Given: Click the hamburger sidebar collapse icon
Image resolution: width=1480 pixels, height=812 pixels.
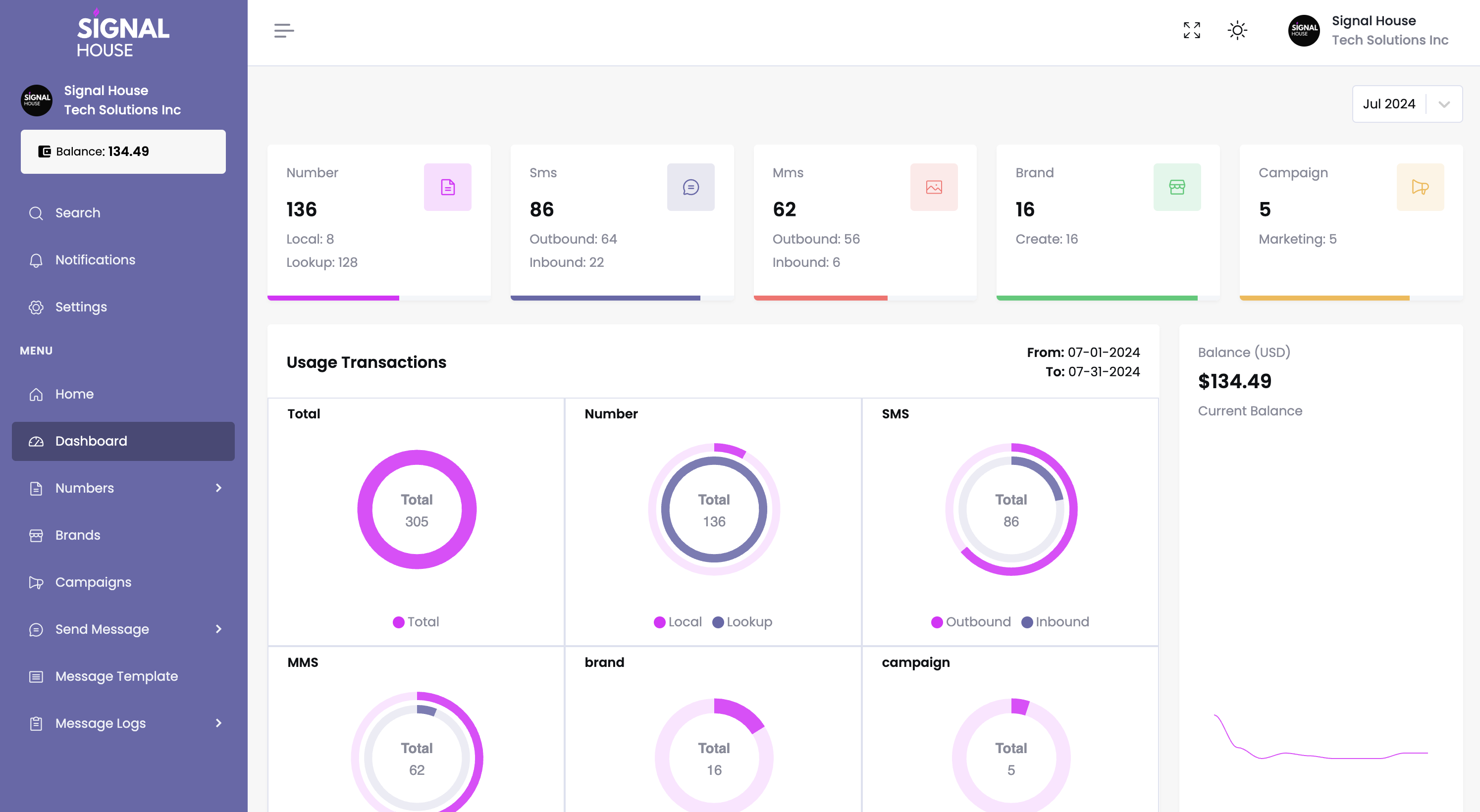Looking at the screenshot, I should point(284,30).
